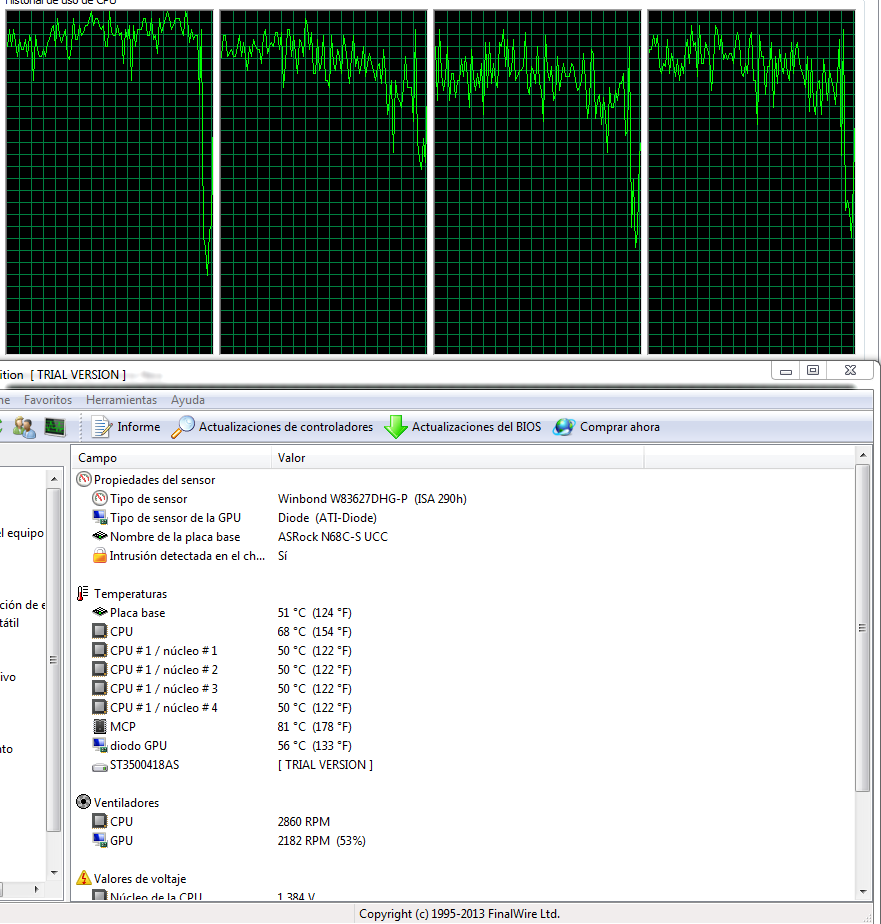Click the Informe document icon
This screenshot has height=924, width=881.
click(x=101, y=427)
